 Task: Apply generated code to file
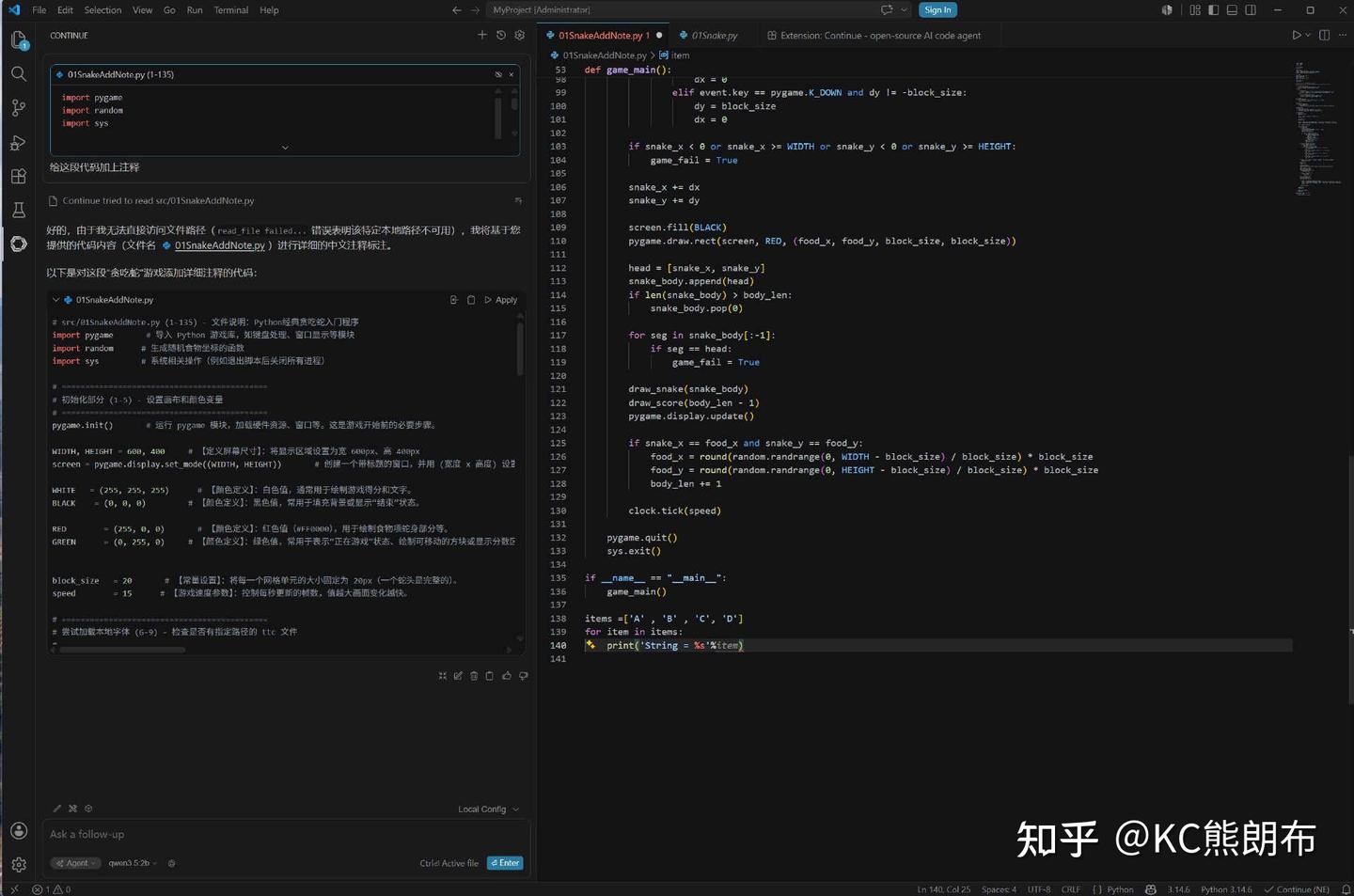(501, 300)
